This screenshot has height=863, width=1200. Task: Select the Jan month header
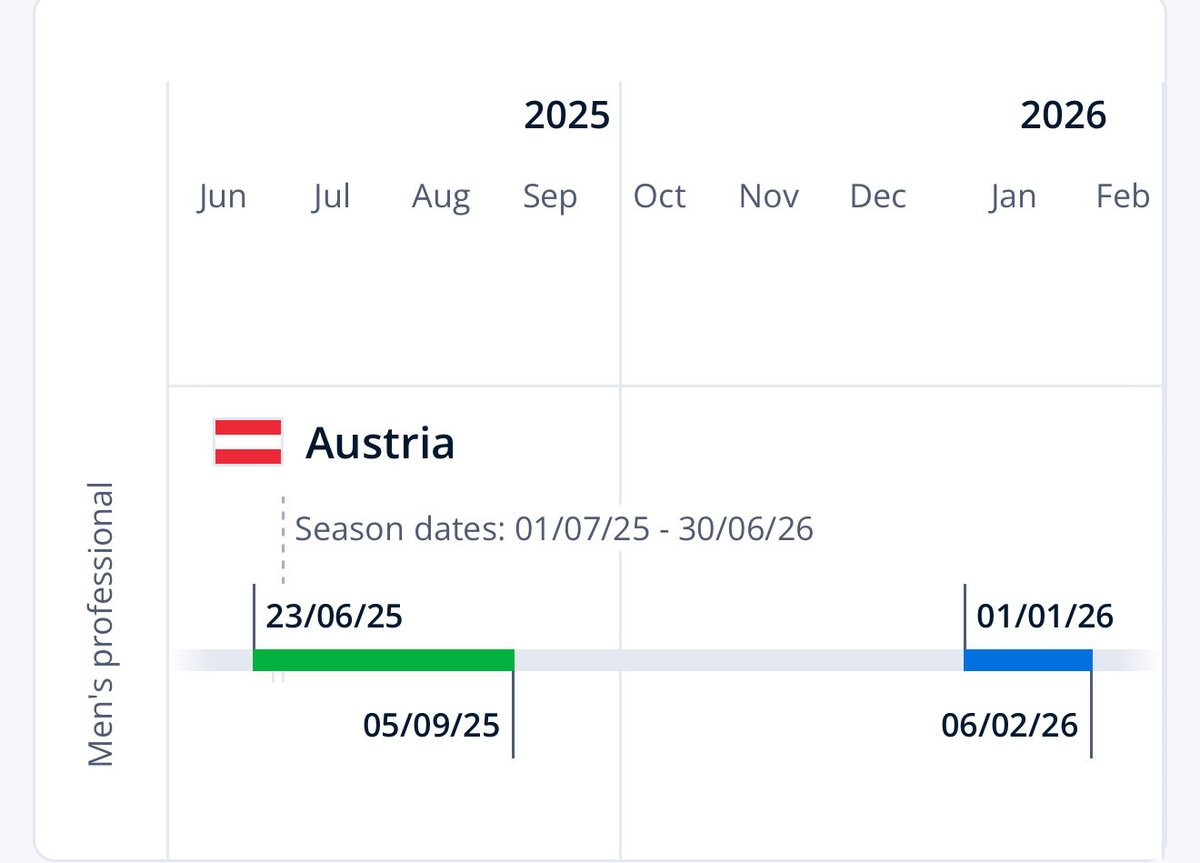[x=1013, y=198]
